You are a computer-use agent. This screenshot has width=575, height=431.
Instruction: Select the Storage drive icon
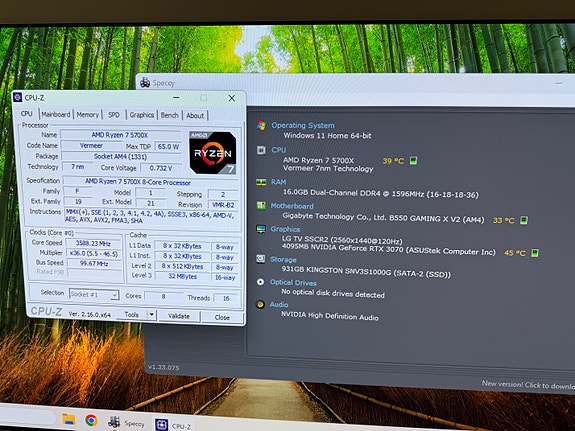(261, 259)
